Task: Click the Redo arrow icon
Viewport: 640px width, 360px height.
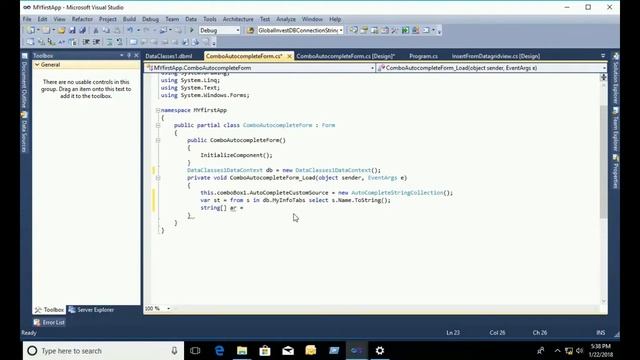Action: point(146,30)
